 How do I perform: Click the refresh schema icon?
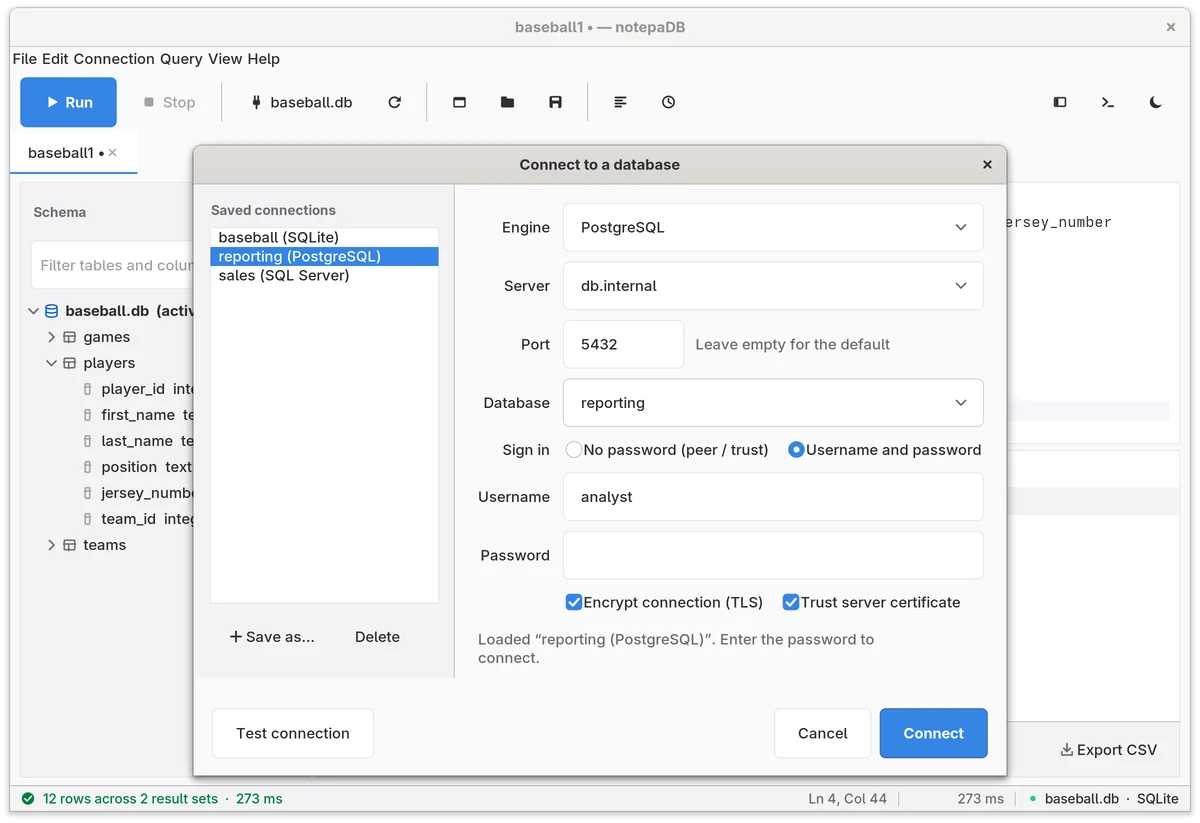(395, 102)
